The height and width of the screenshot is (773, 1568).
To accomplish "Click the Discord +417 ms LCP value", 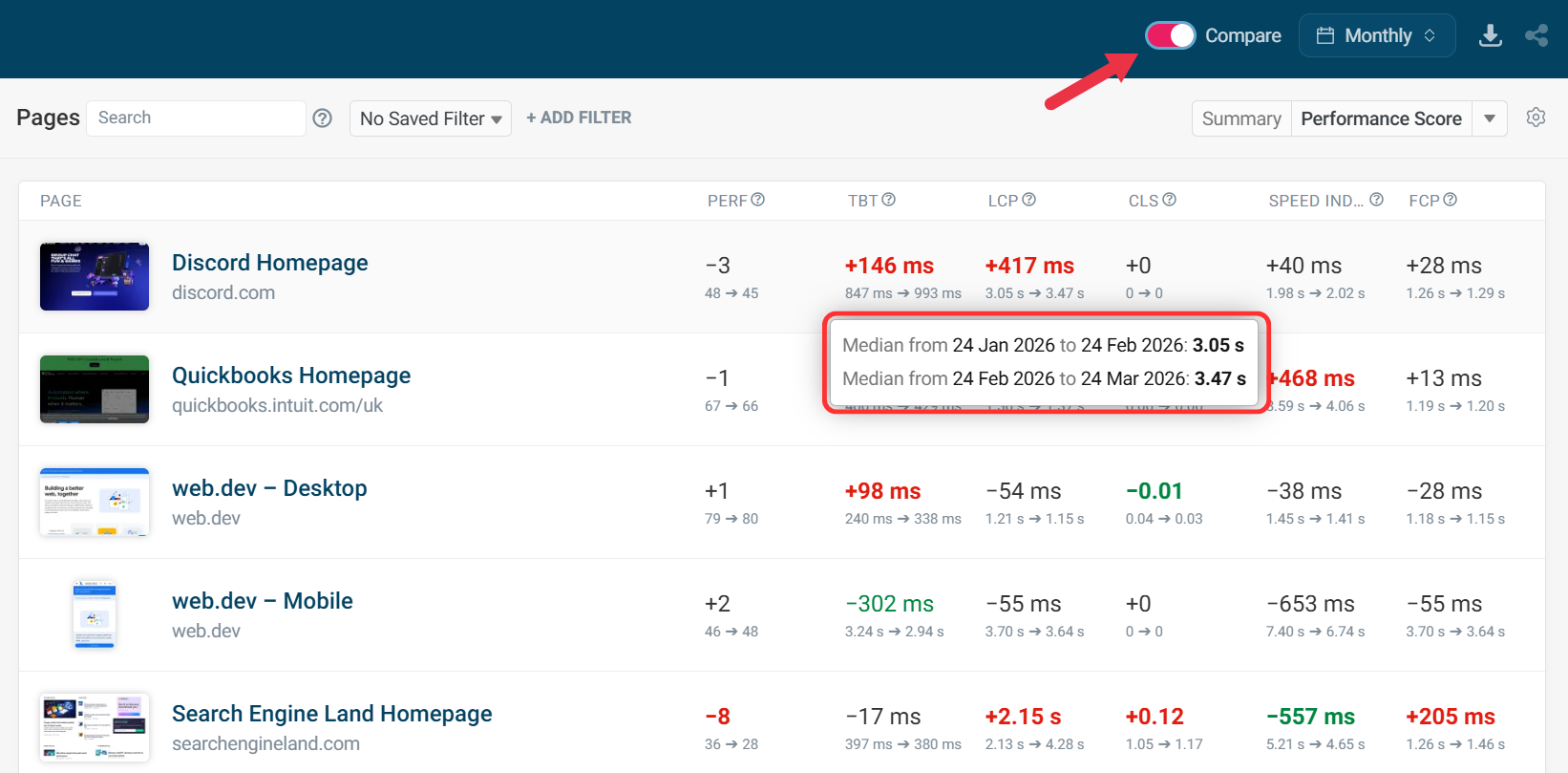I will click(1029, 266).
